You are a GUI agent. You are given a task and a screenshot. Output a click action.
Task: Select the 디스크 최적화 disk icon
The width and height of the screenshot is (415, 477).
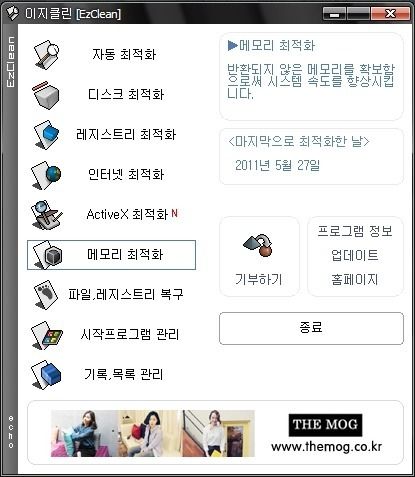coord(46,95)
